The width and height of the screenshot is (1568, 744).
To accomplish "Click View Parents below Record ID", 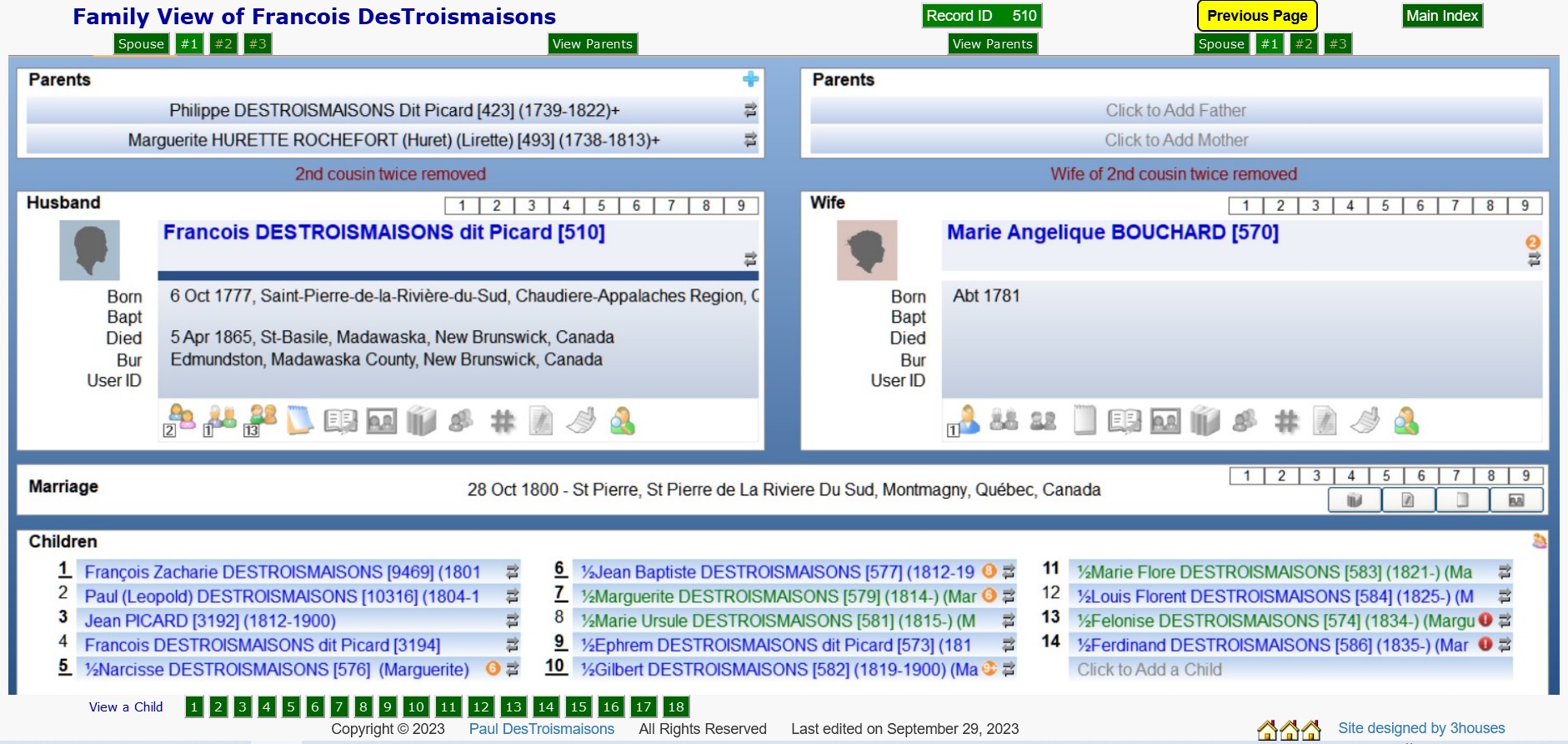I will [992, 44].
